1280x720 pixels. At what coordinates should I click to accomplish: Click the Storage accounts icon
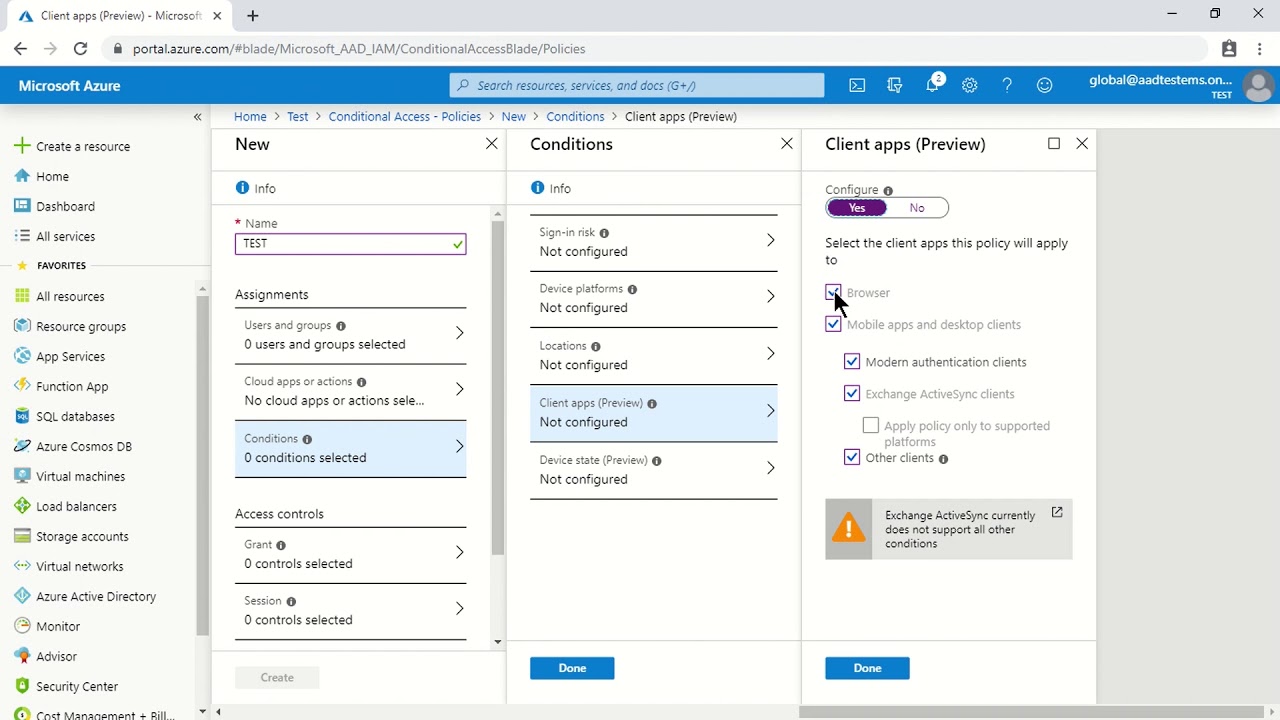[x=22, y=536]
